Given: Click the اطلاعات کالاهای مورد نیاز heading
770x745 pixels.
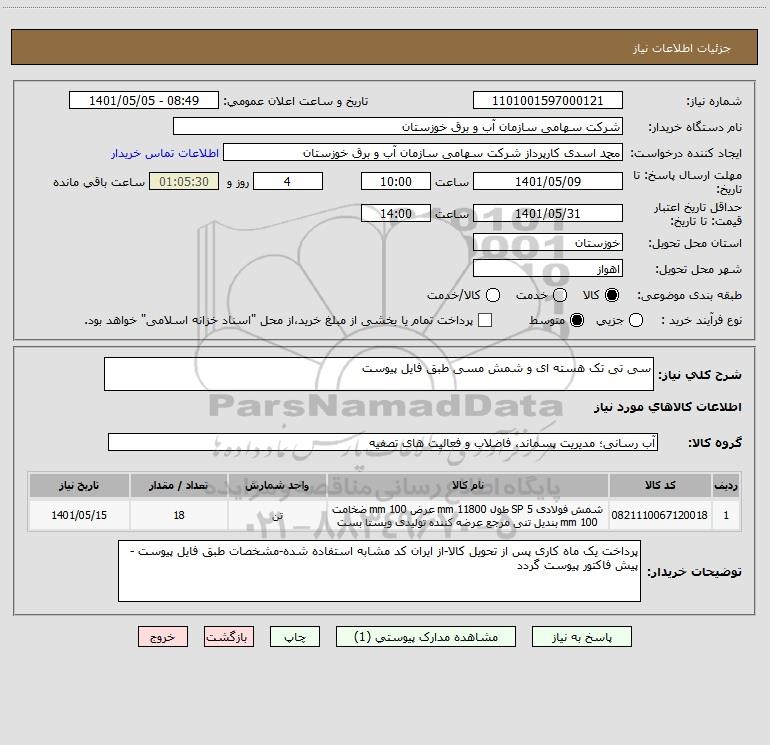Looking at the screenshot, I should tap(668, 407).
